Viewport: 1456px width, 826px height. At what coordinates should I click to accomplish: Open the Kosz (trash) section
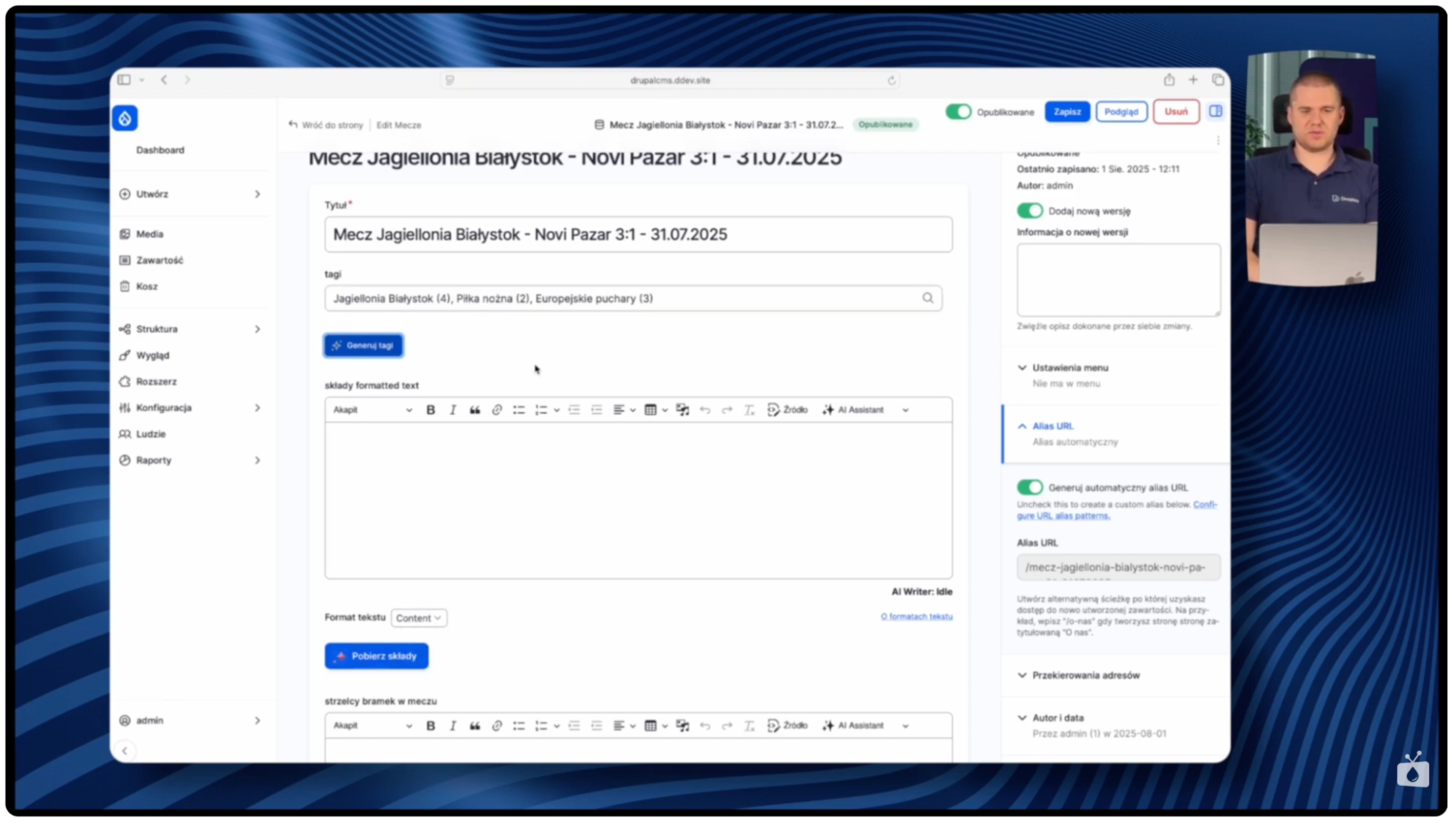coord(147,286)
